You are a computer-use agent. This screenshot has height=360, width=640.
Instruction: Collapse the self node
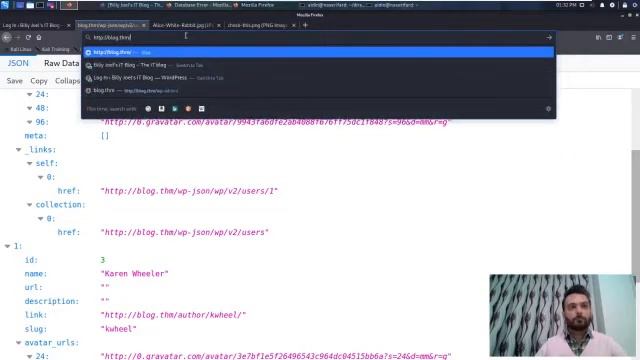click(x=29, y=163)
